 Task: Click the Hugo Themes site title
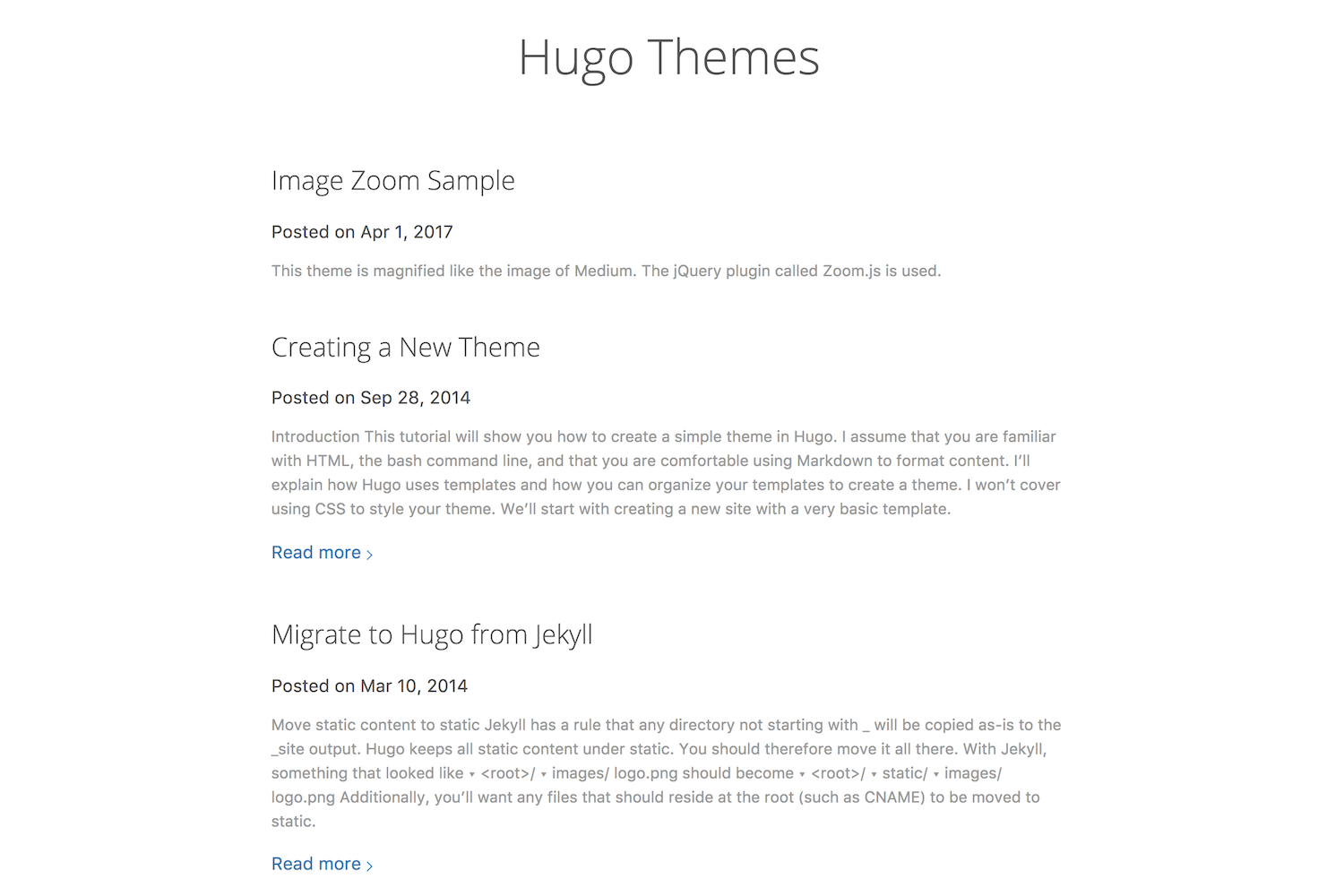(669, 57)
